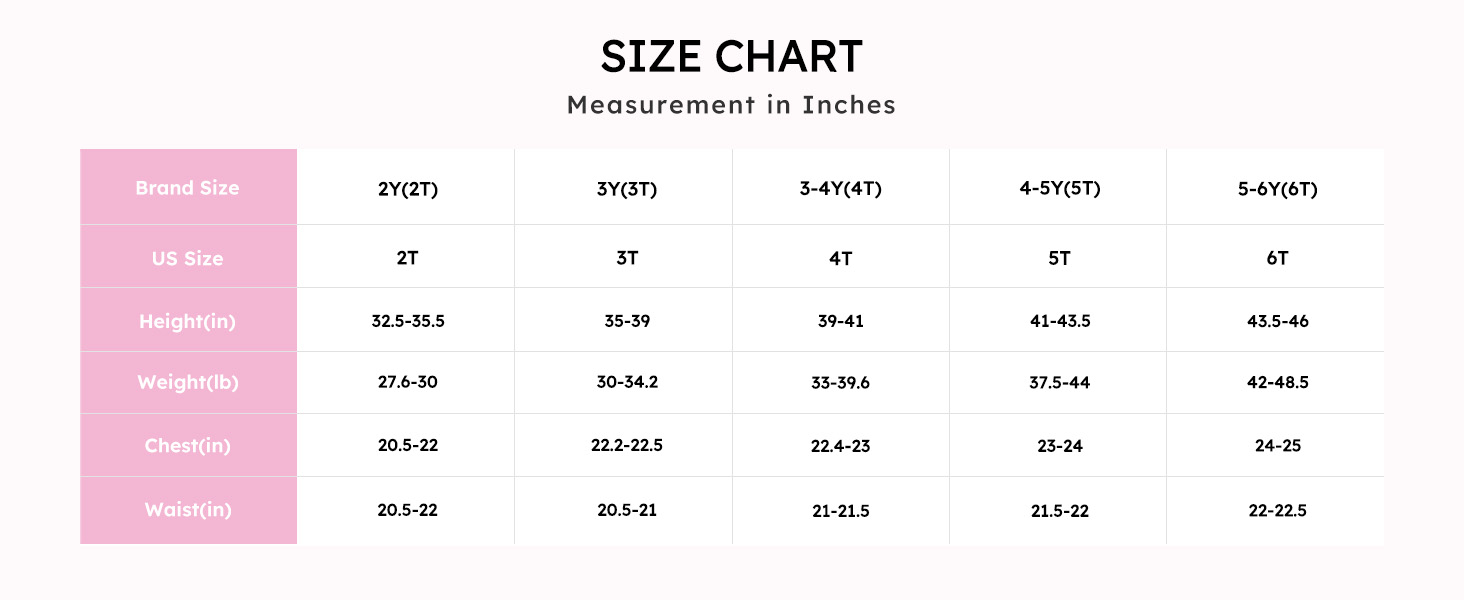1464x600 pixels.
Task: Select the US Size row header
Action: coord(188,258)
